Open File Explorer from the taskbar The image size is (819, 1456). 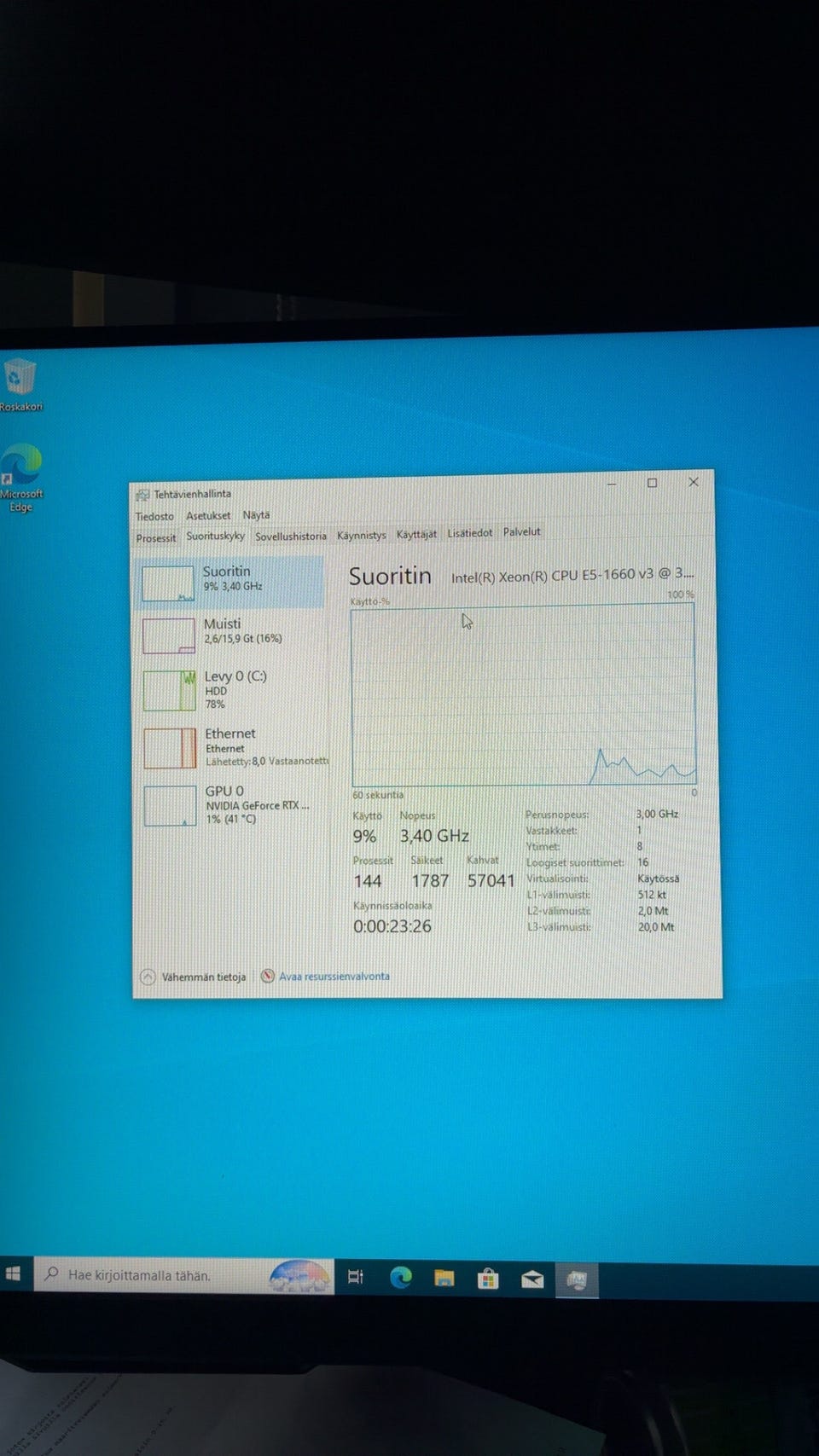coord(444,1278)
